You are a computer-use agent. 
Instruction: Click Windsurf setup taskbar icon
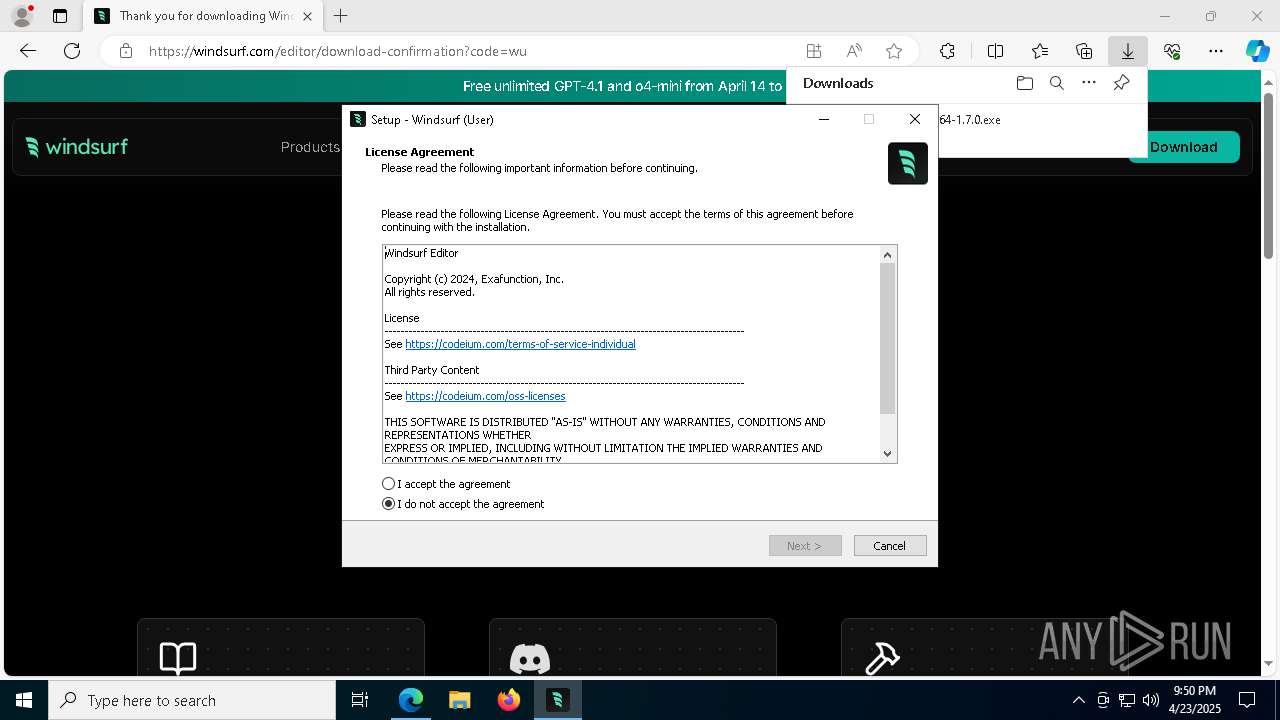pyautogui.click(x=557, y=700)
